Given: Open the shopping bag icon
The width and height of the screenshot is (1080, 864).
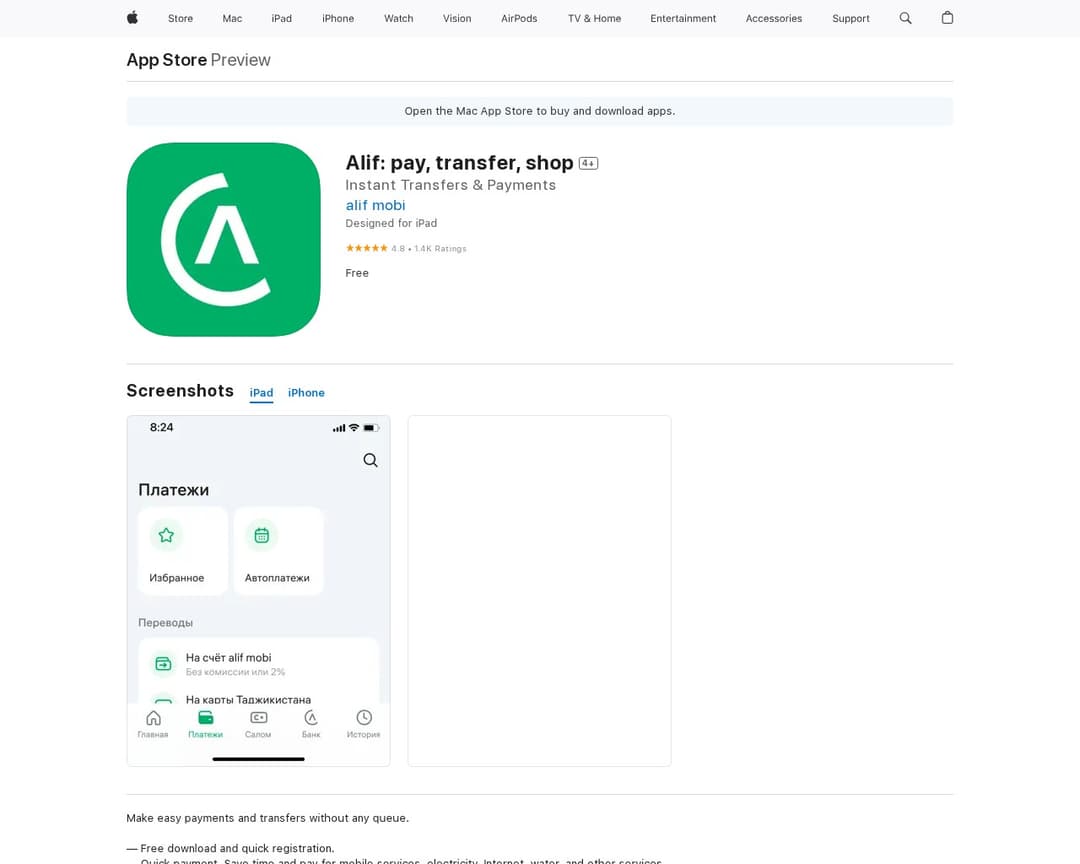Looking at the screenshot, I should pyautogui.click(x=947, y=18).
